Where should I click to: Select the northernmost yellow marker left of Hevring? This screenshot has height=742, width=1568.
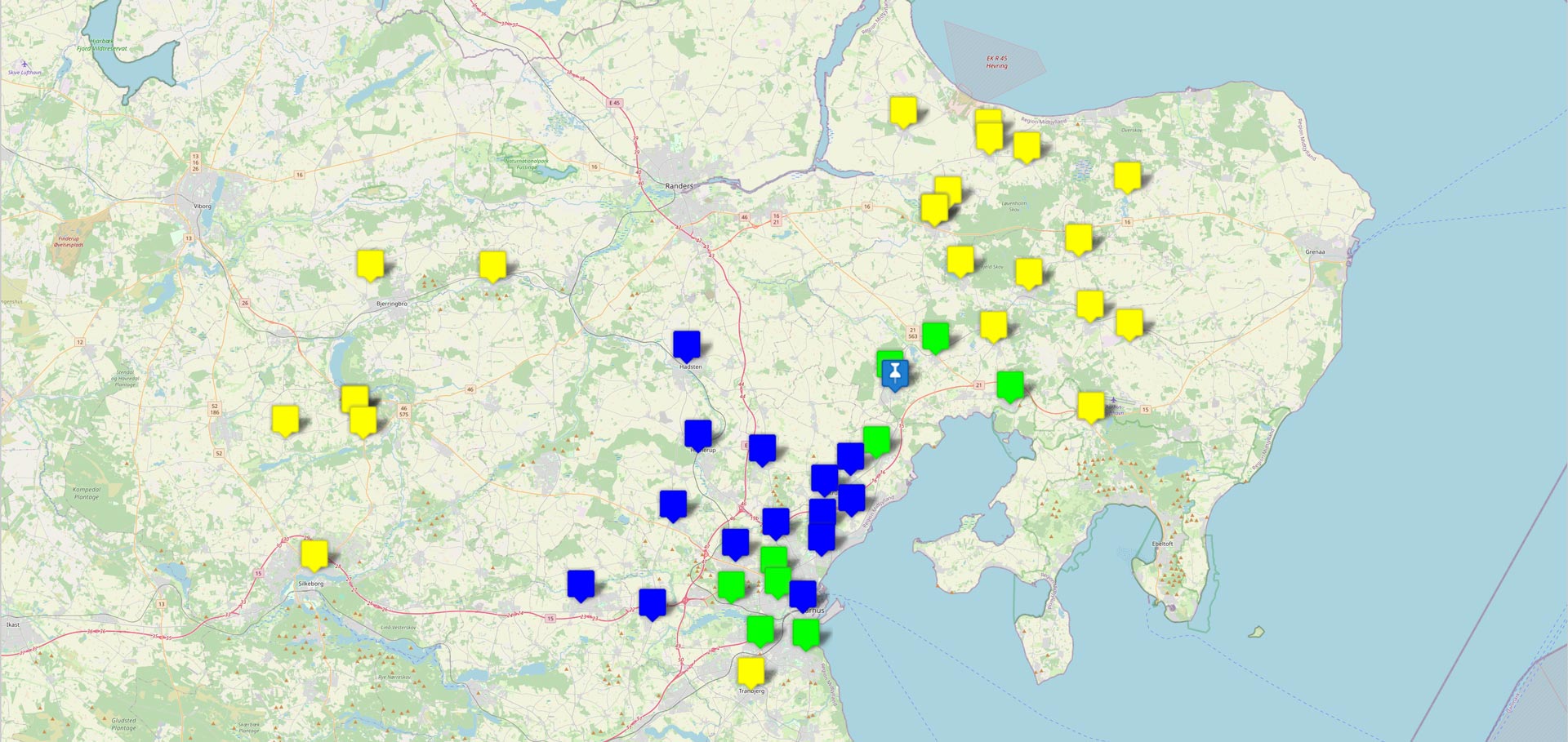[x=902, y=110]
